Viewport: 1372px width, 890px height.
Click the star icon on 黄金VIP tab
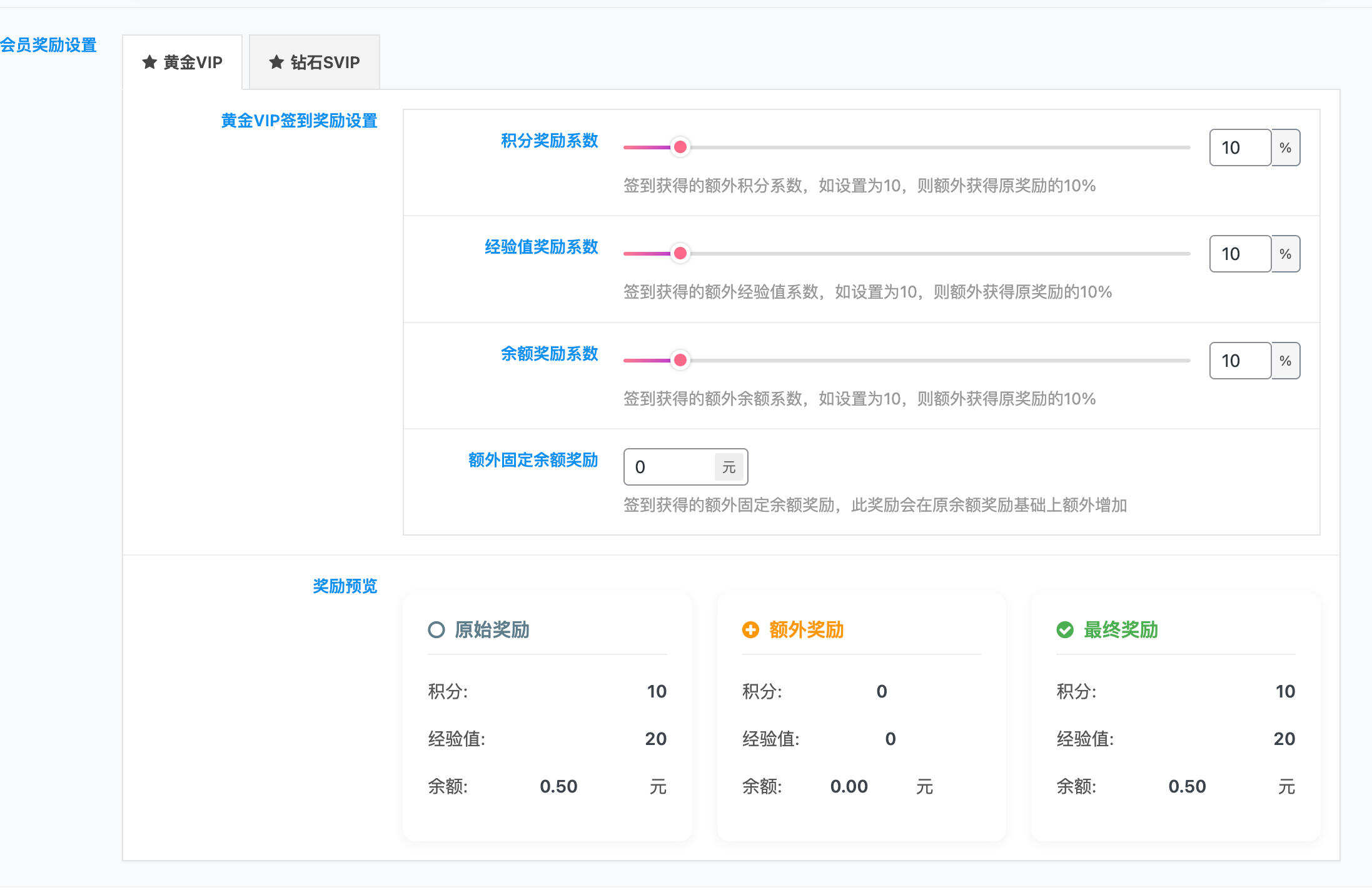[x=149, y=62]
